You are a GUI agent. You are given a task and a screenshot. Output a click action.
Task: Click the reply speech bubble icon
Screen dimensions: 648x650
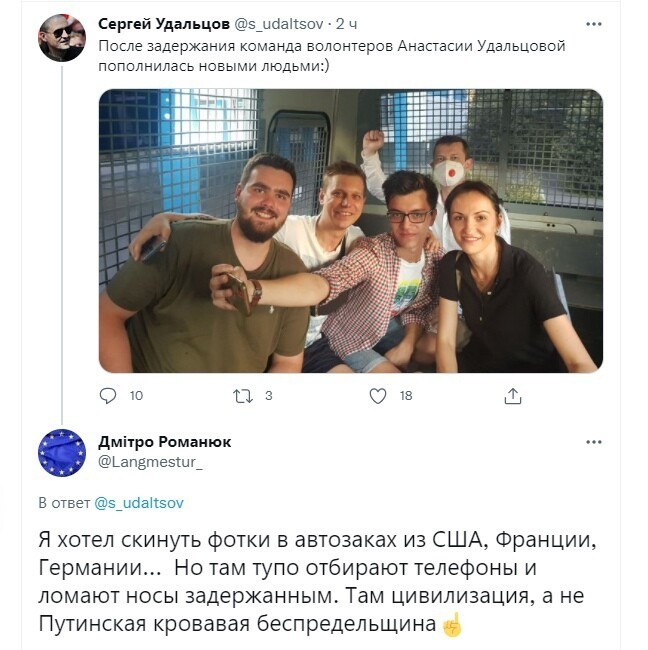point(108,395)
